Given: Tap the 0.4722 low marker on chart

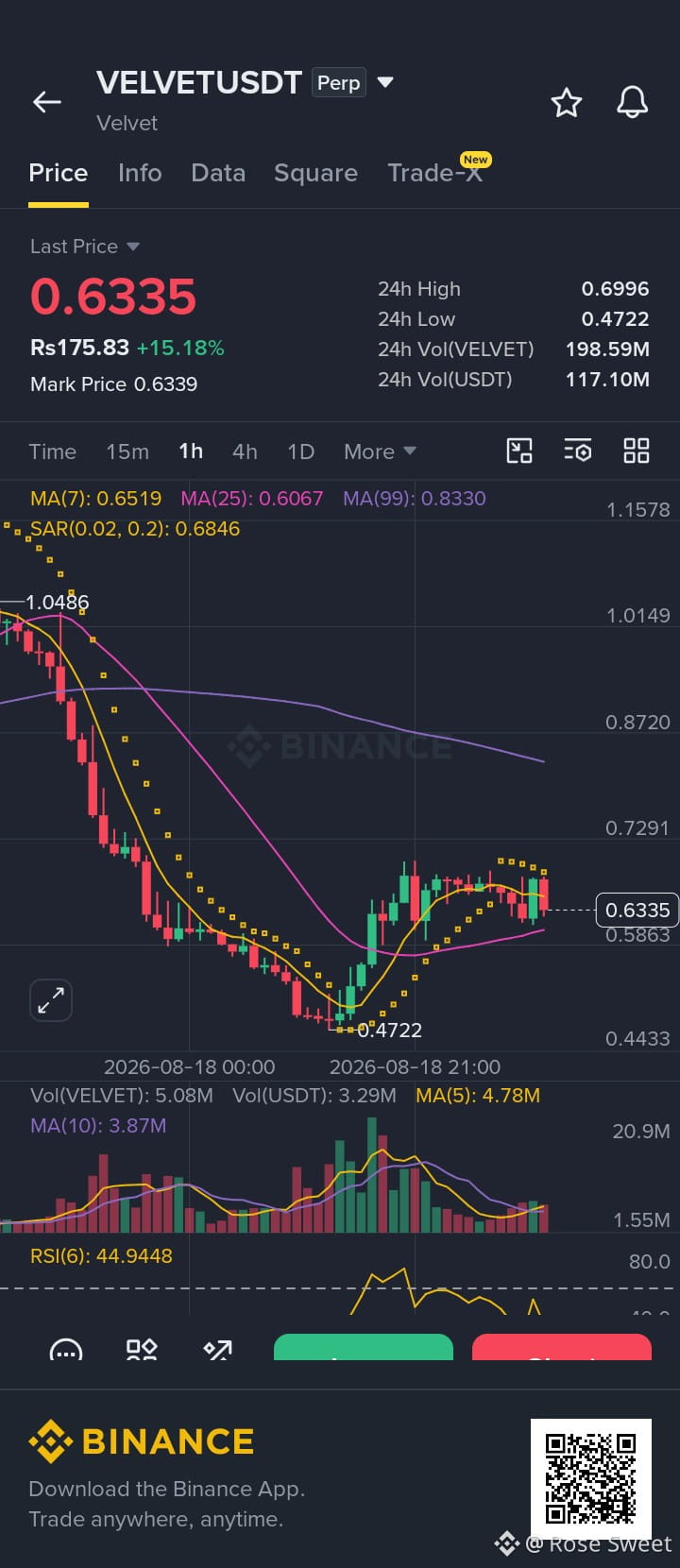Looking at the screenshot, I should coord(390,1030).
